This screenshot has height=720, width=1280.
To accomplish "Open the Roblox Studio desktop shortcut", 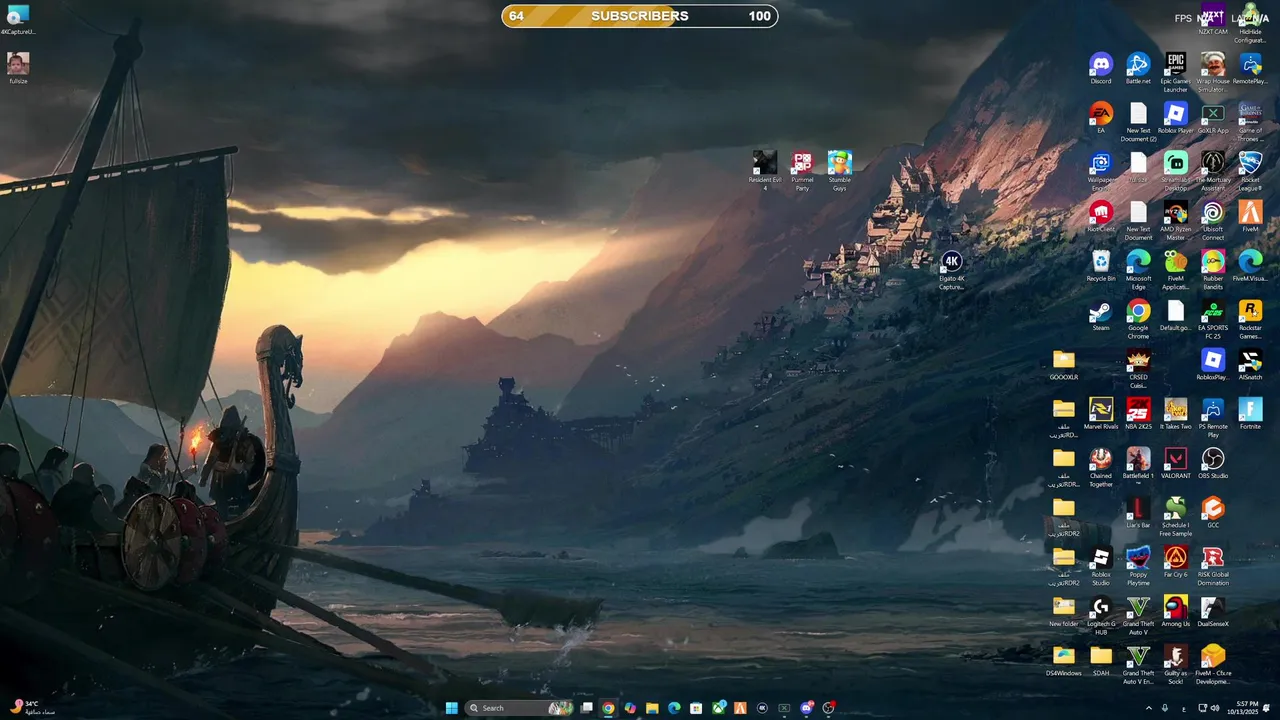I will point(1101,566).
